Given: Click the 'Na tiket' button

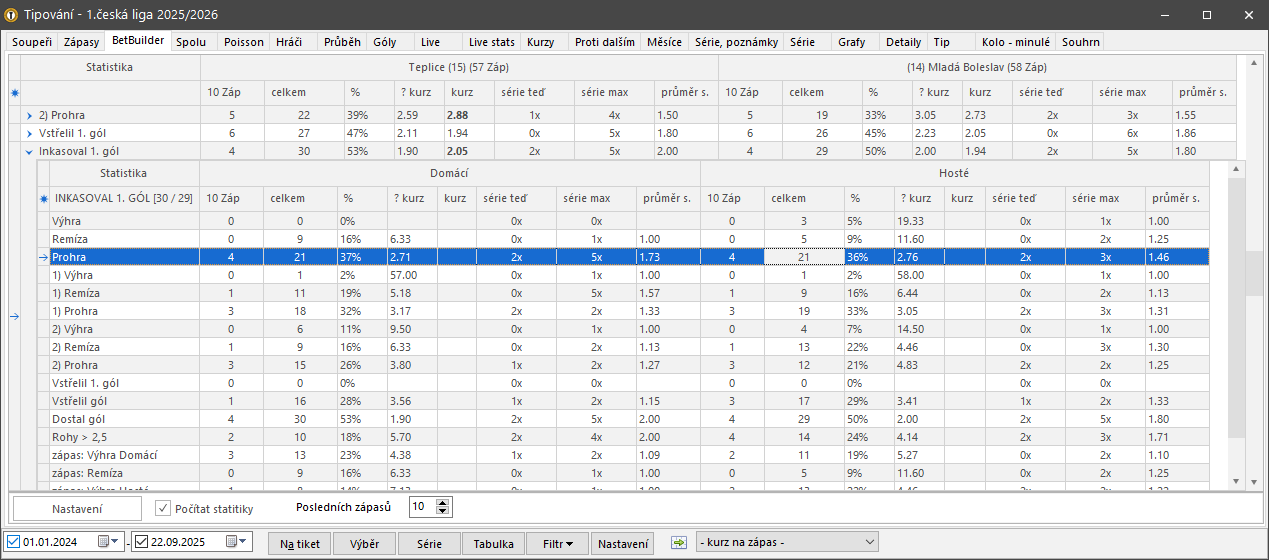Looking at the screenshot, I should point(300,543).
